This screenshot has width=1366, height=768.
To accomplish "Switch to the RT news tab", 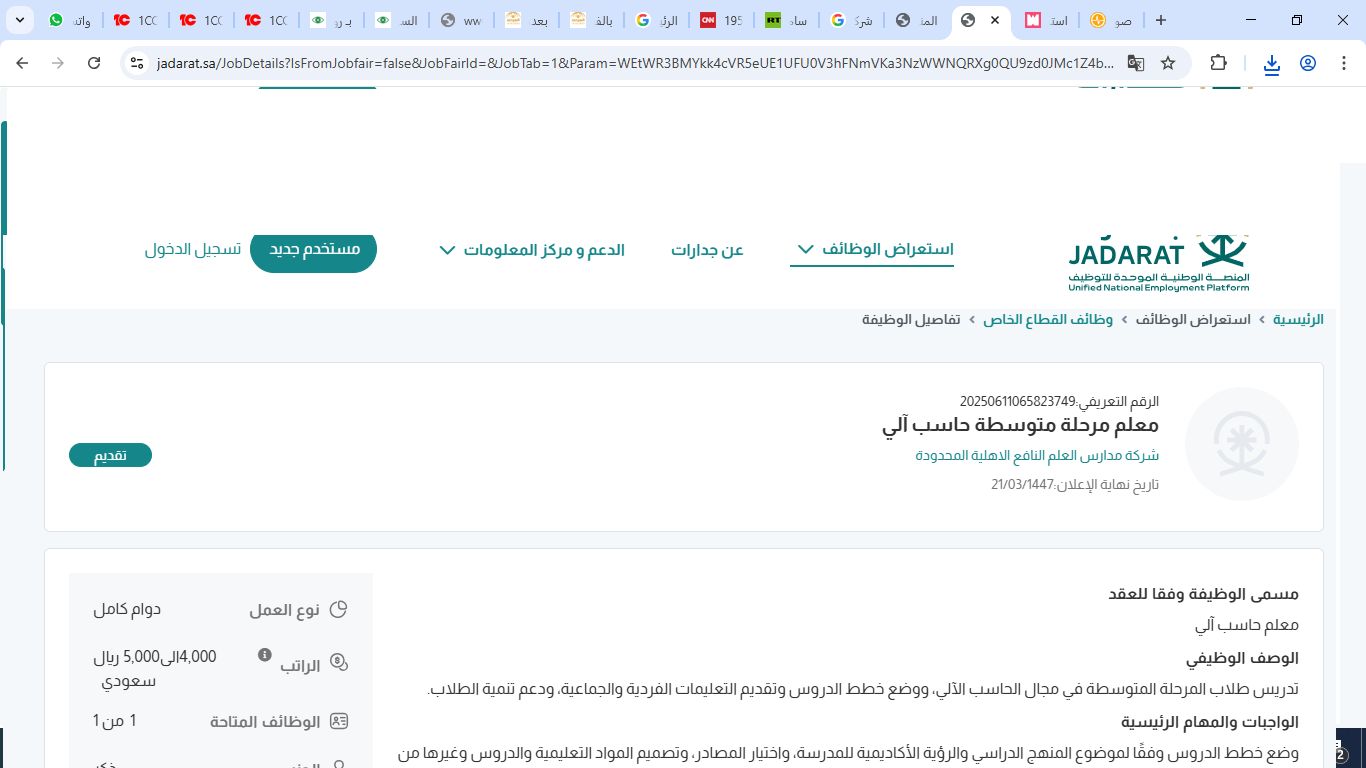I will click(788, 20).
